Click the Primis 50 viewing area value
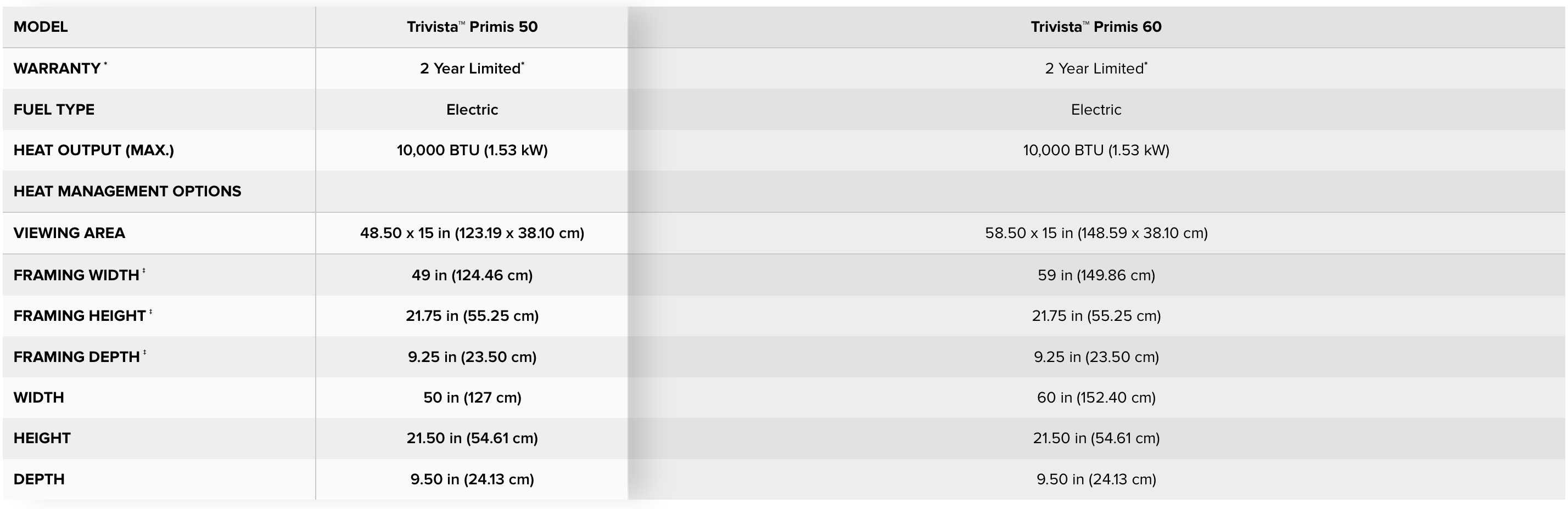The image size is (1568, 509). point(472,233)
